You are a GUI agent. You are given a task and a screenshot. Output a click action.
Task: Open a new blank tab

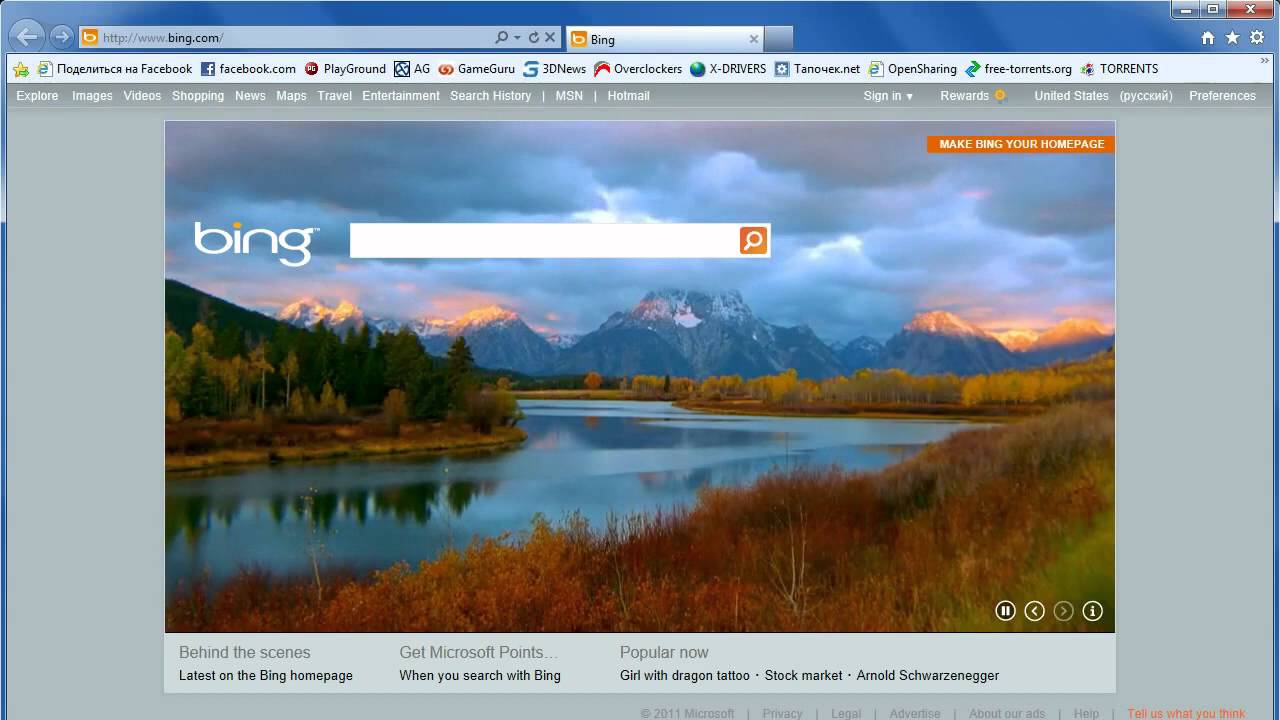point(779,39)
